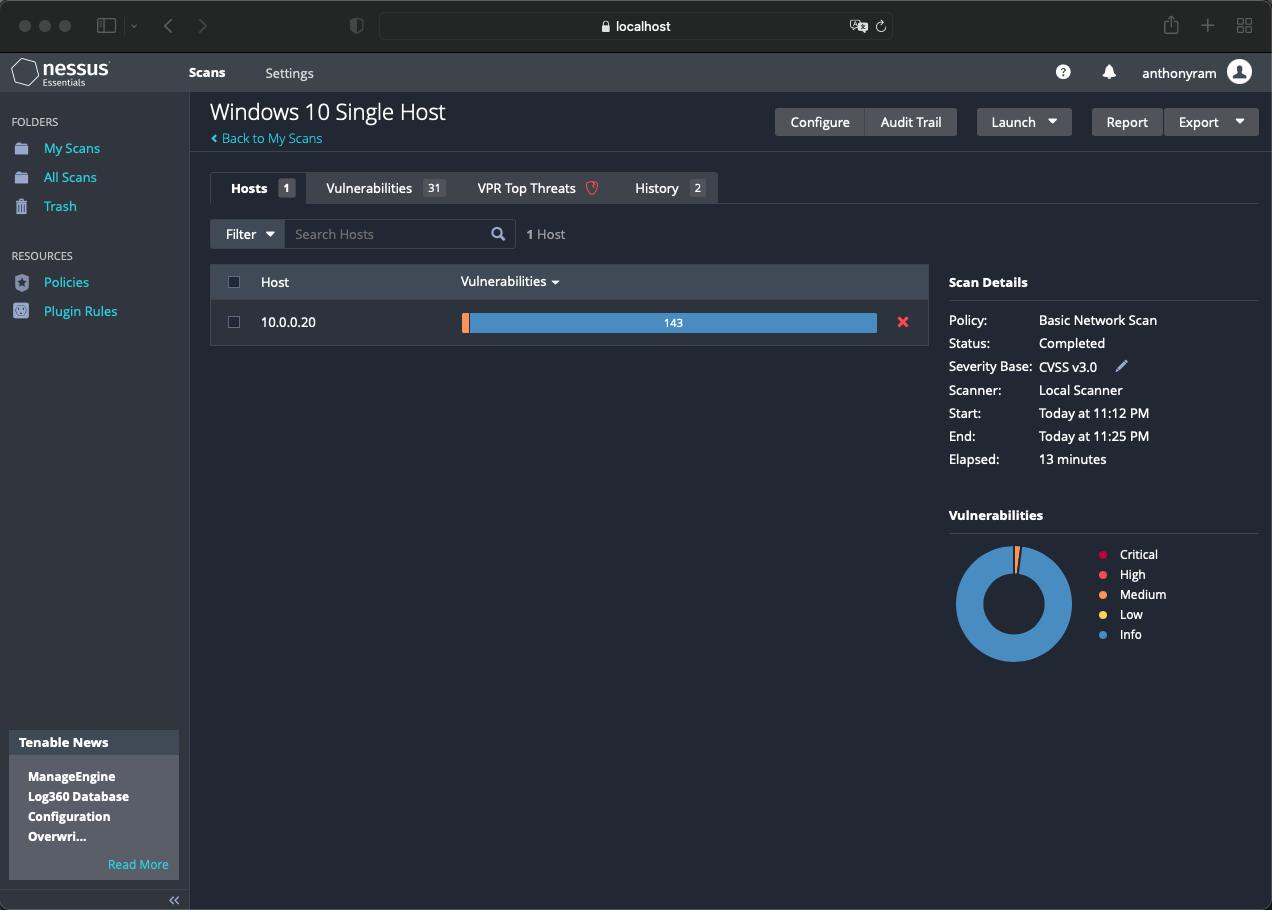Viewport: 1272px width, 910px height.
Task: Click the host 10.0.0.20 row text
Action: (288, 322)
